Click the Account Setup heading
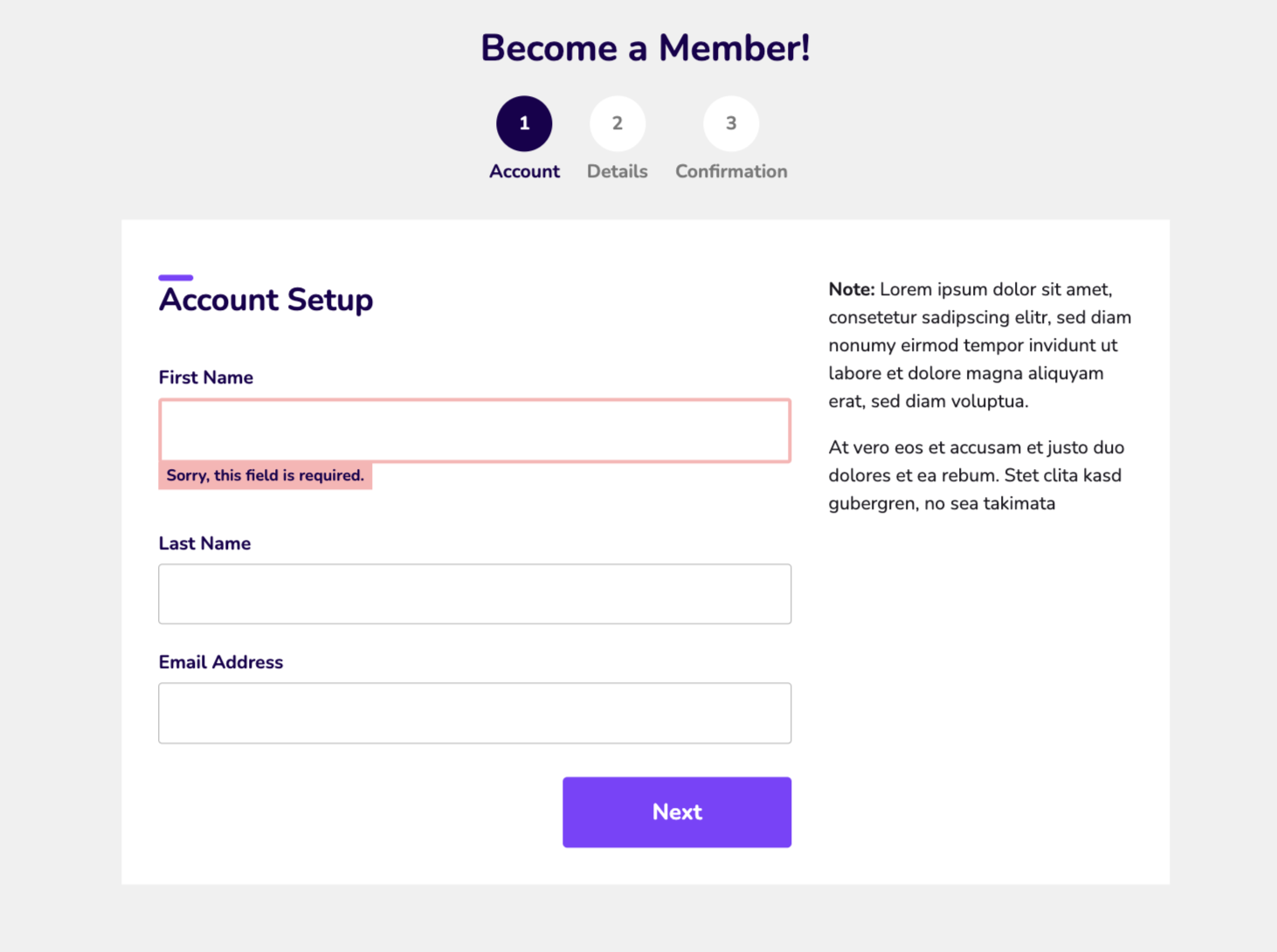Image resolution: width=1277 pixels, height=952 pixels. [266, 300]
